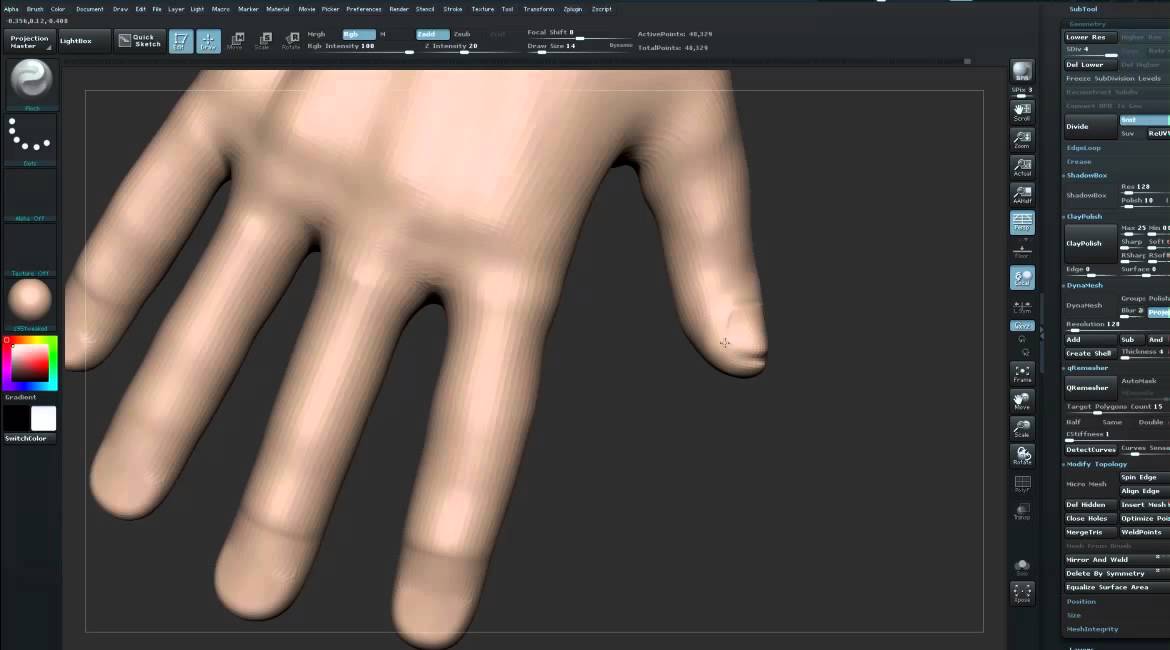The image size is (1170, 650).
Task: Toggle the Local transformations icon
Action: point(1022,278)
